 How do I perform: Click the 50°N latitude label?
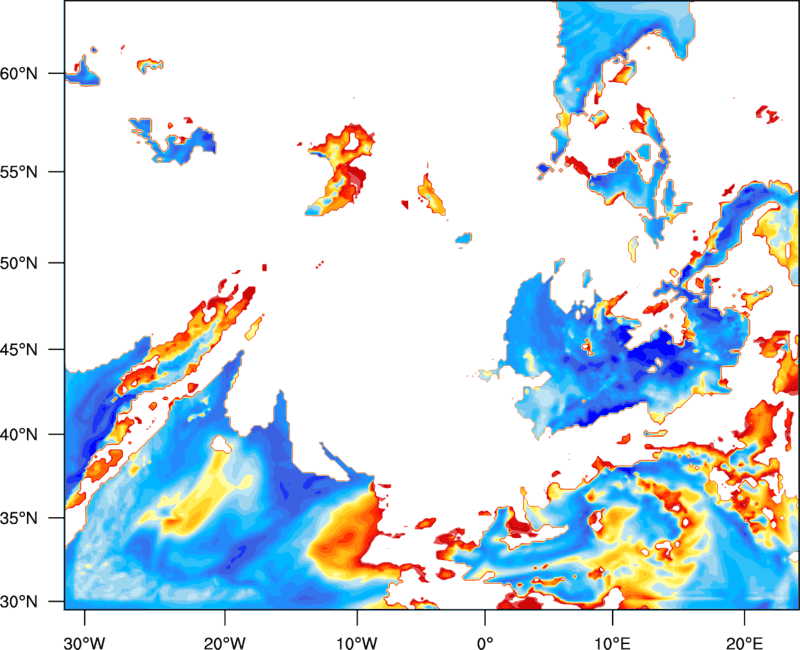[x=19, y=263]
